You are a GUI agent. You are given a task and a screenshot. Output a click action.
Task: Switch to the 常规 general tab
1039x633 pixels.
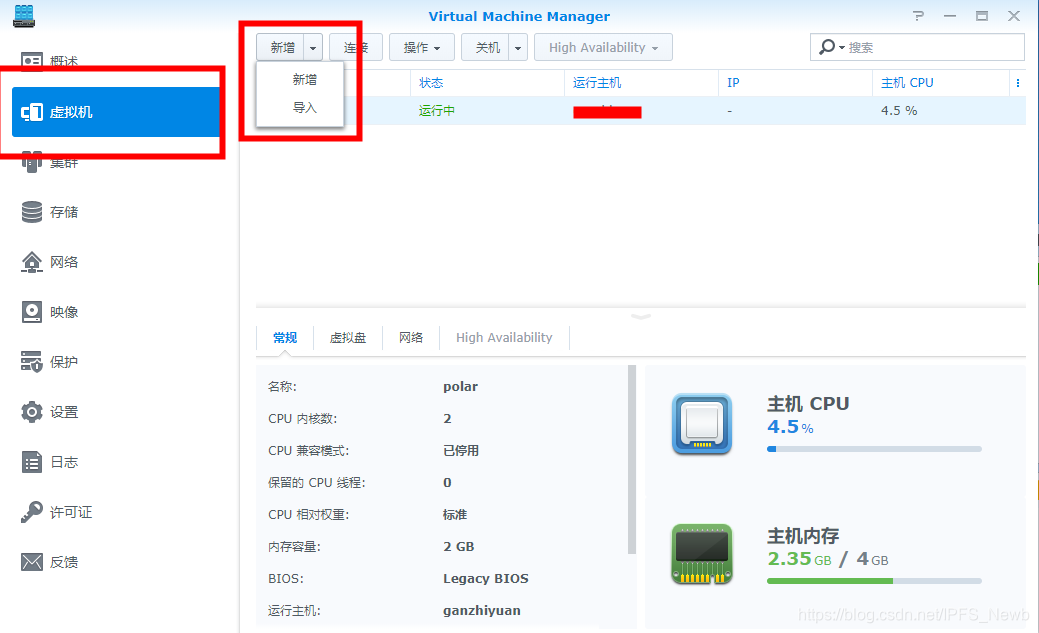click(285, 338)
